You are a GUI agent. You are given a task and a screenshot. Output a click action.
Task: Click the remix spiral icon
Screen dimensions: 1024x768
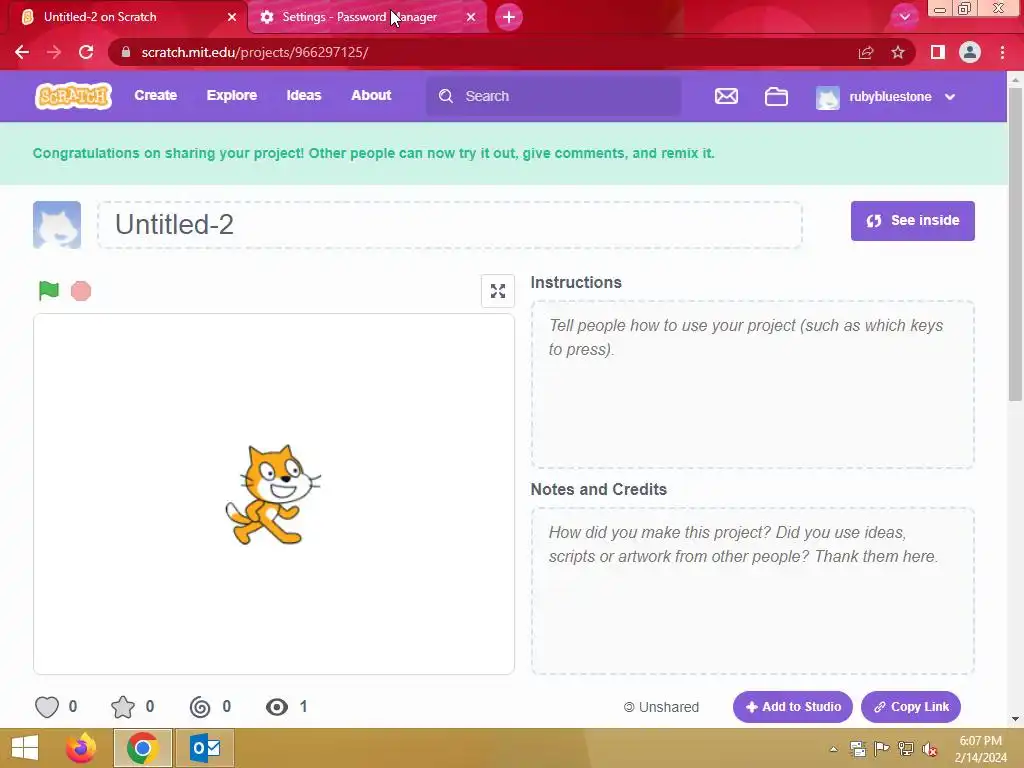(x=200, y=707)
